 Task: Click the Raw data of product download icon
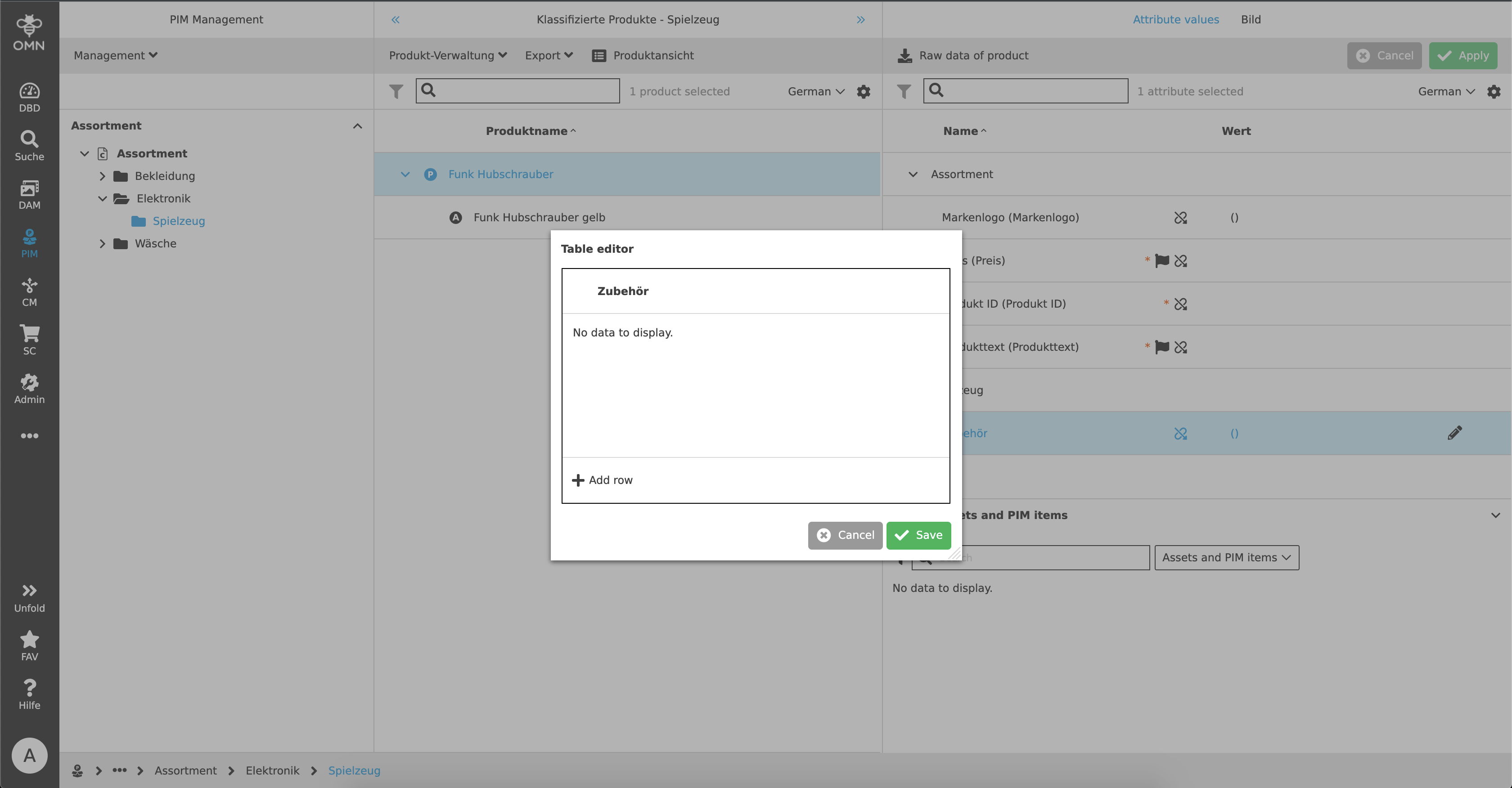pos(904,54)
